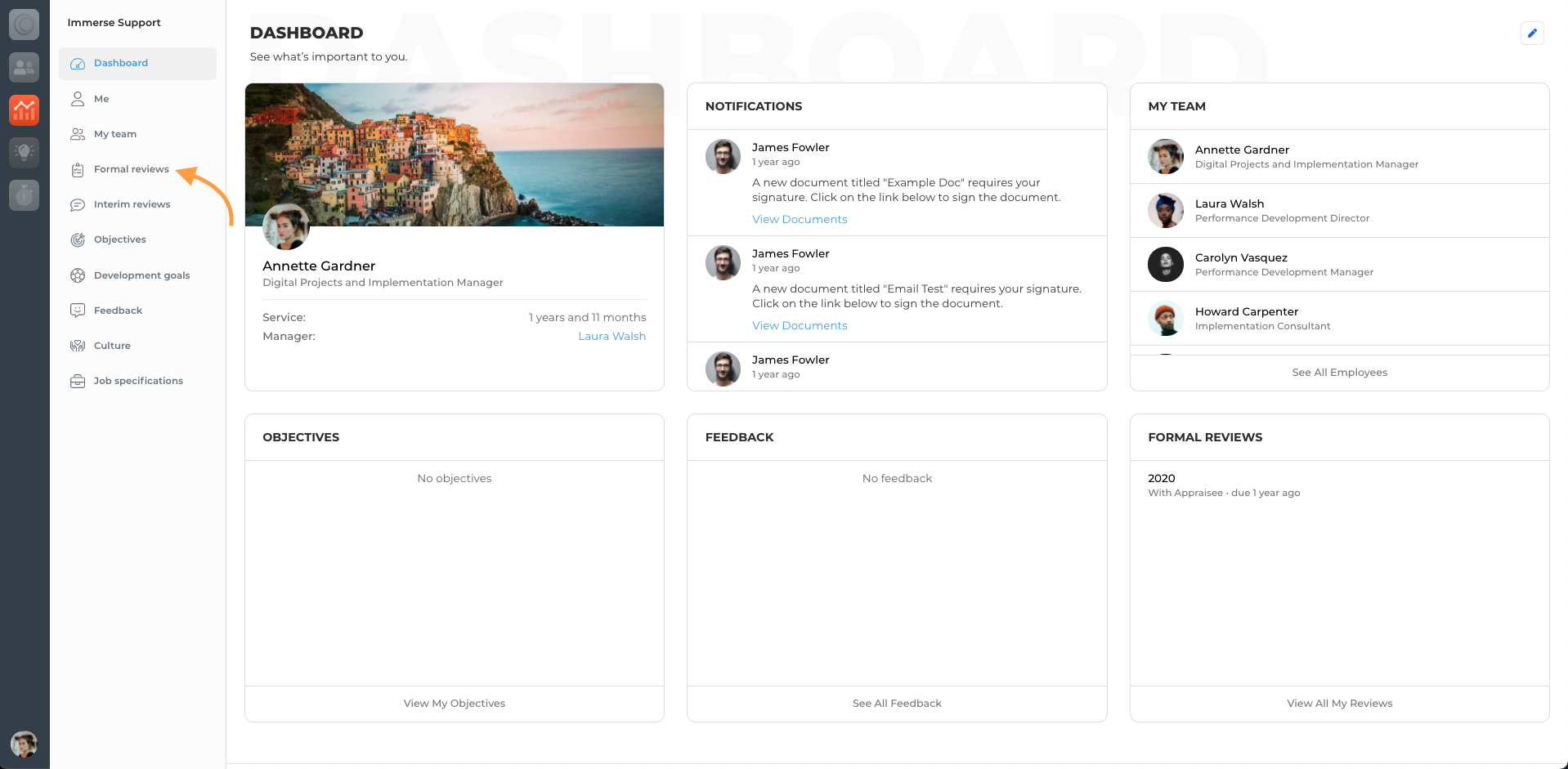Click View Documents for Example Doc notification

[x=800, y=219]
